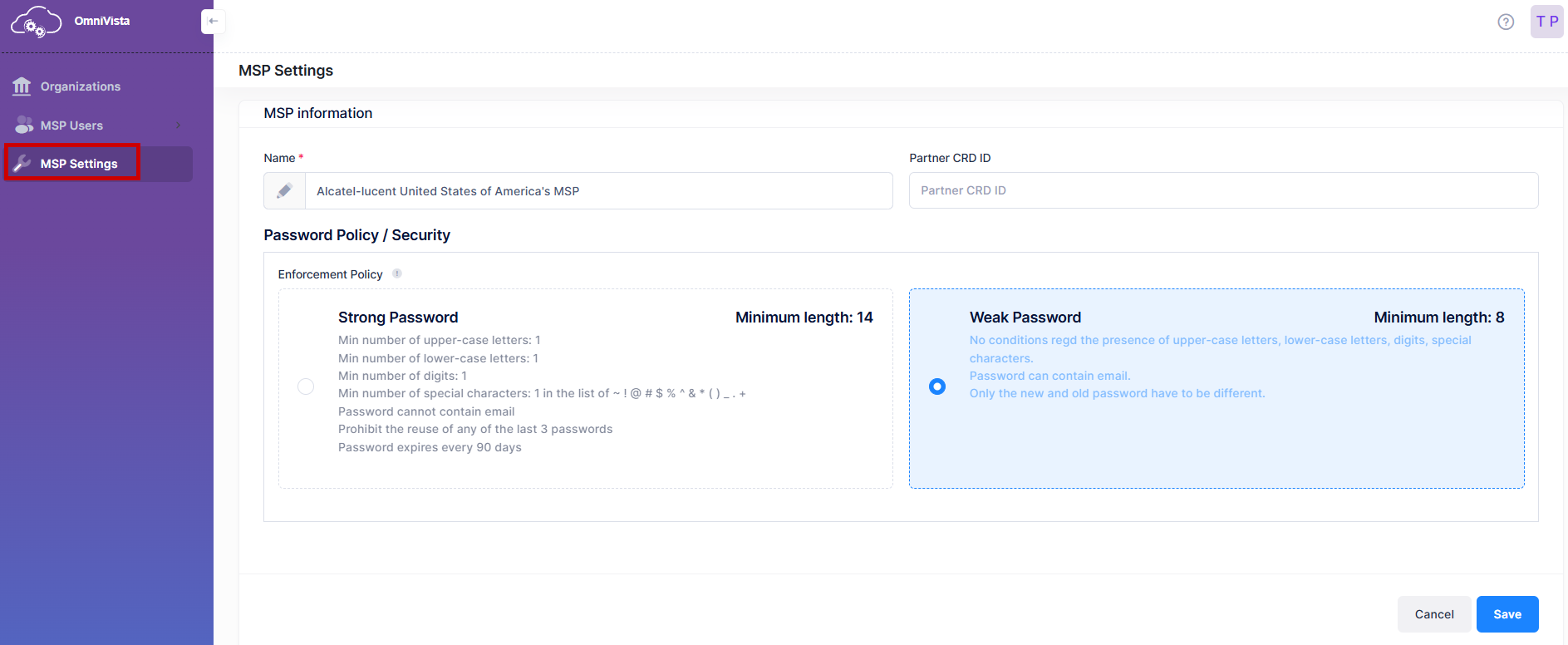The height and width of the screenshot is (645, 1568).
Task: Click the Organizations building icon
Action: click(x=22, y=86)
